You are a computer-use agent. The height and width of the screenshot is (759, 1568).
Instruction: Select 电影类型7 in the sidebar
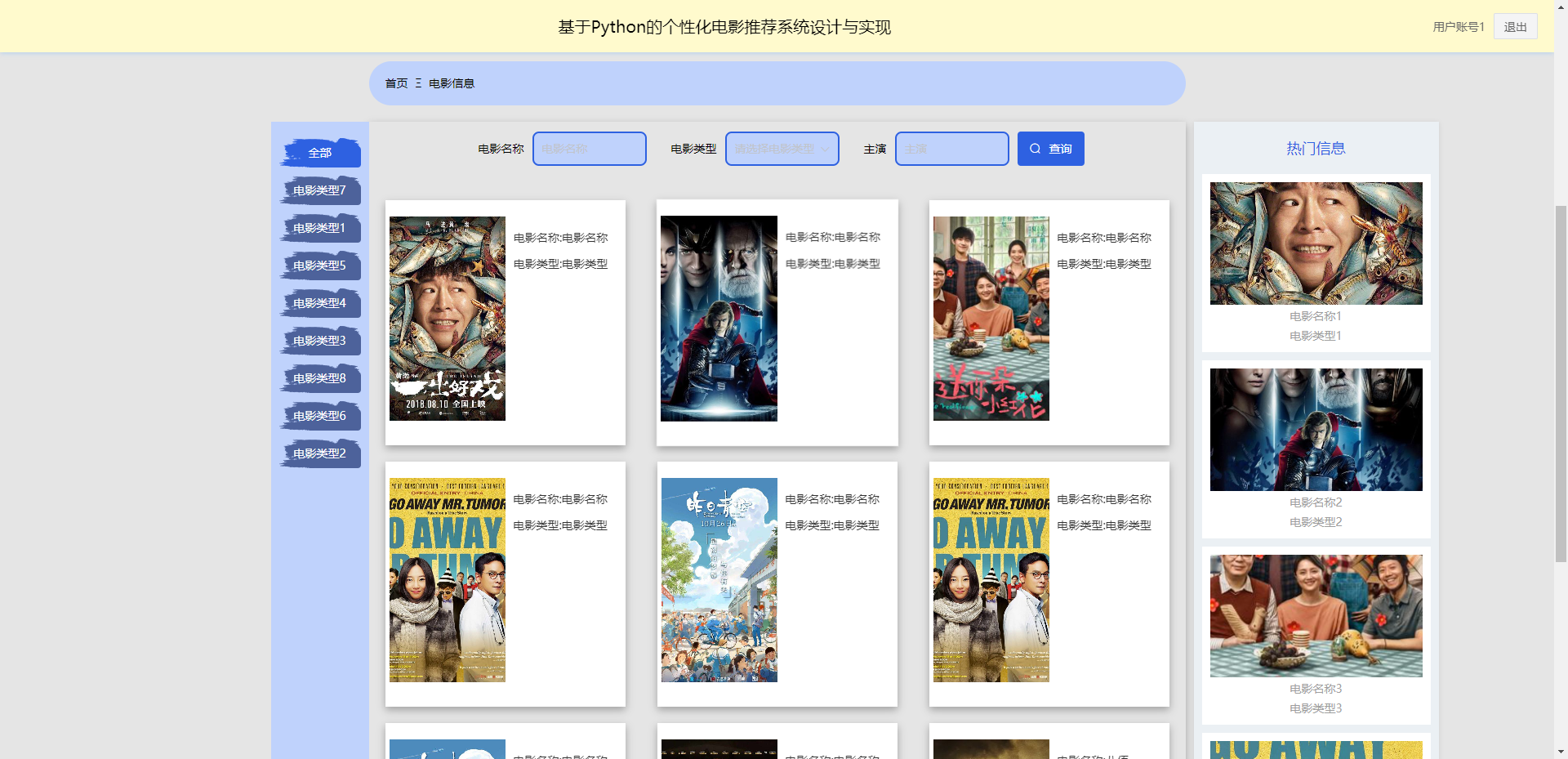pyautogui.click(x=320, y=190)
